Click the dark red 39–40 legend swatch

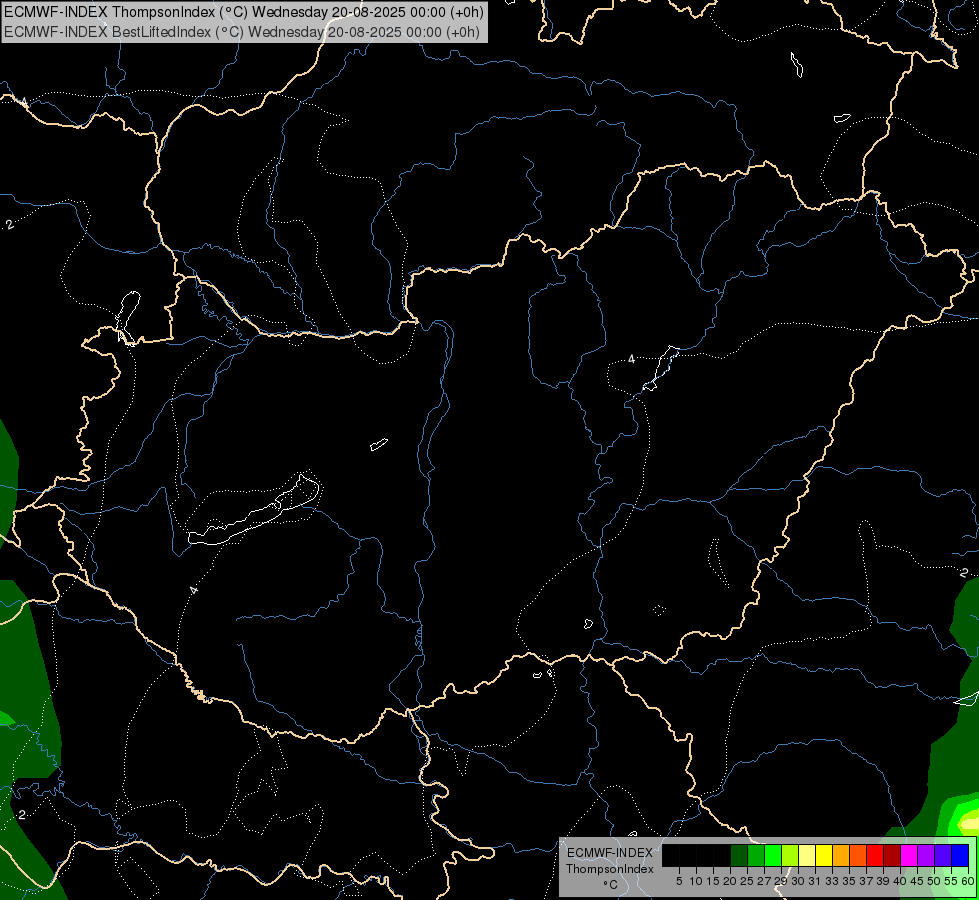892,855
